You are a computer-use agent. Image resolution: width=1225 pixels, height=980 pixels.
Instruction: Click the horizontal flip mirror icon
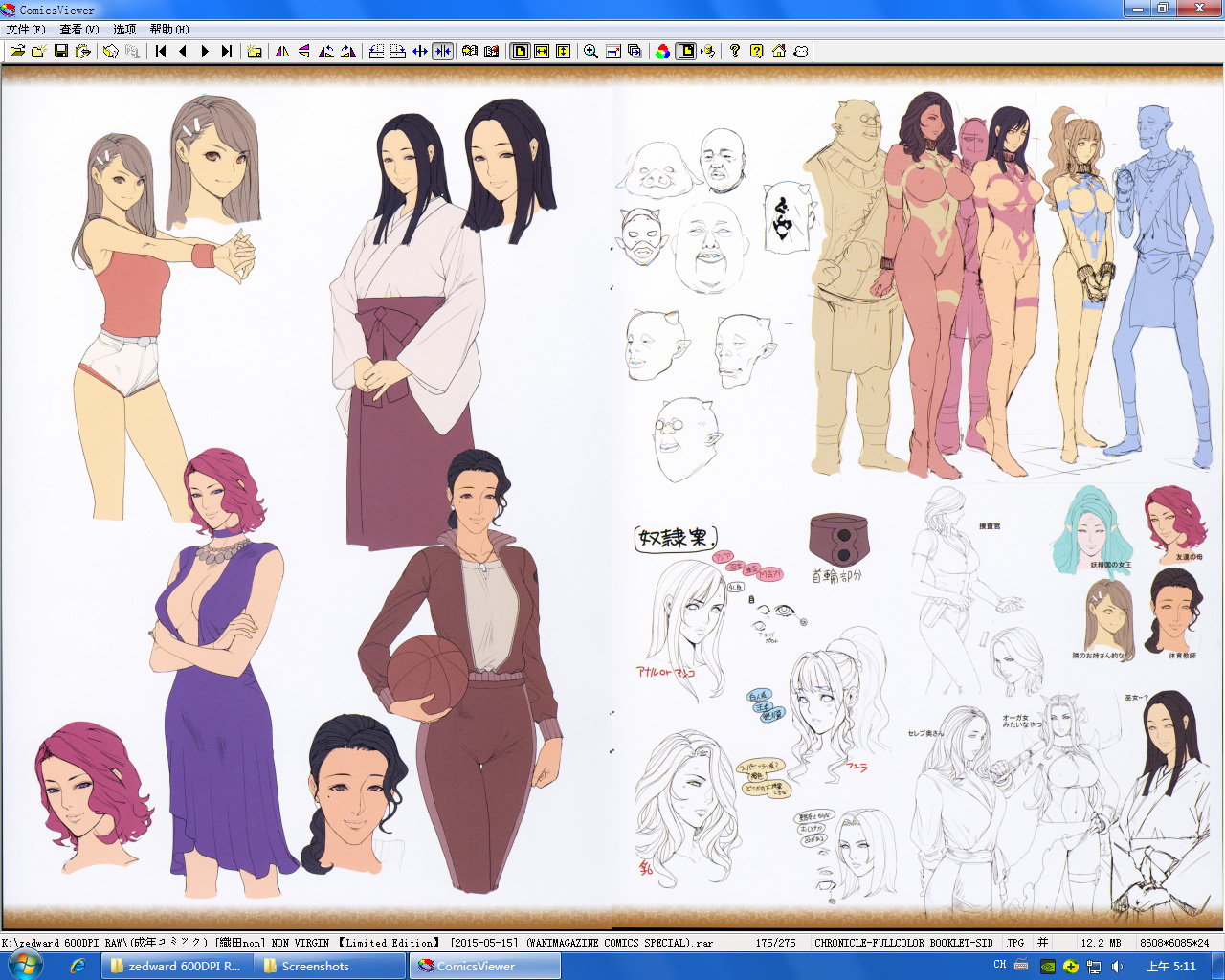(x=282, y=52)
